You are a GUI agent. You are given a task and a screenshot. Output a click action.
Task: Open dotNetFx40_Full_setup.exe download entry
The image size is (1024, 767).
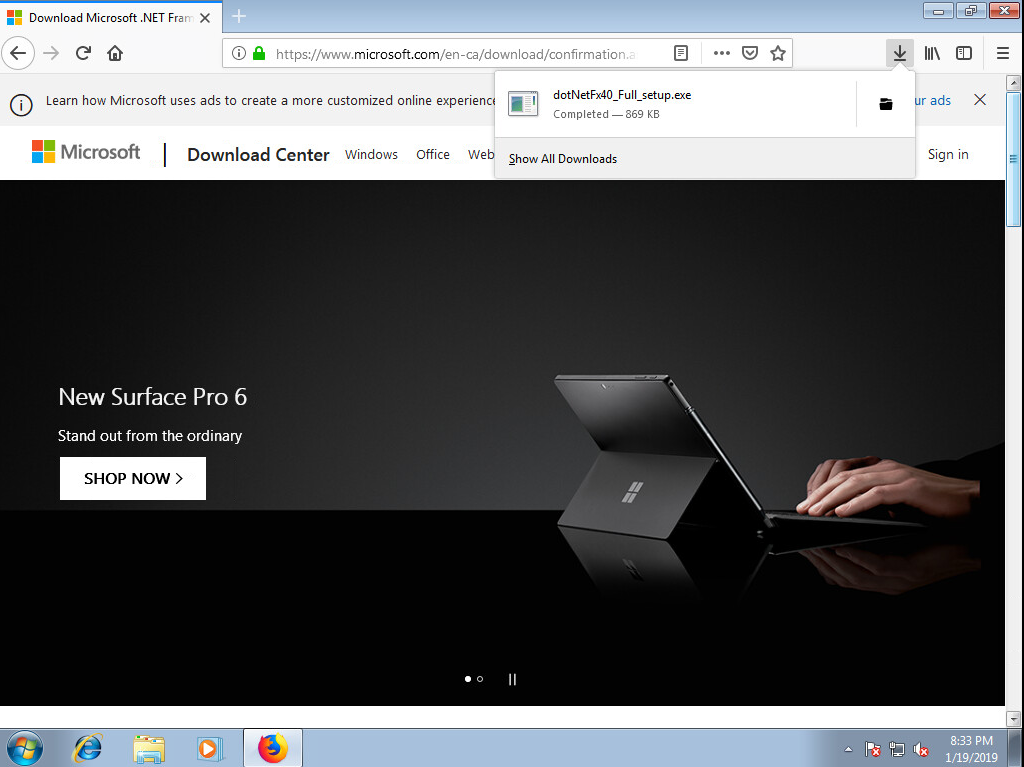pos(675,104)
